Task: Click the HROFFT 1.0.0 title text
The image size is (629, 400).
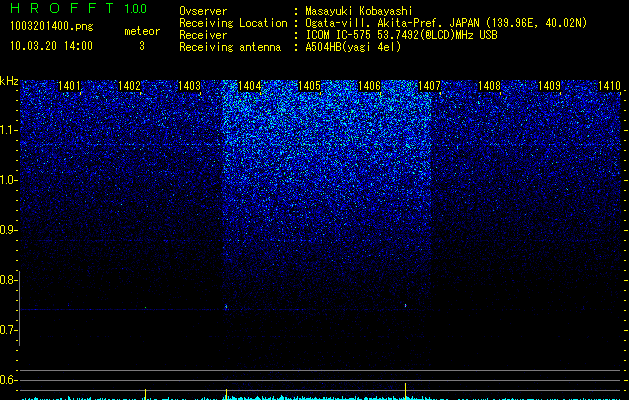Action: point(79,8)
